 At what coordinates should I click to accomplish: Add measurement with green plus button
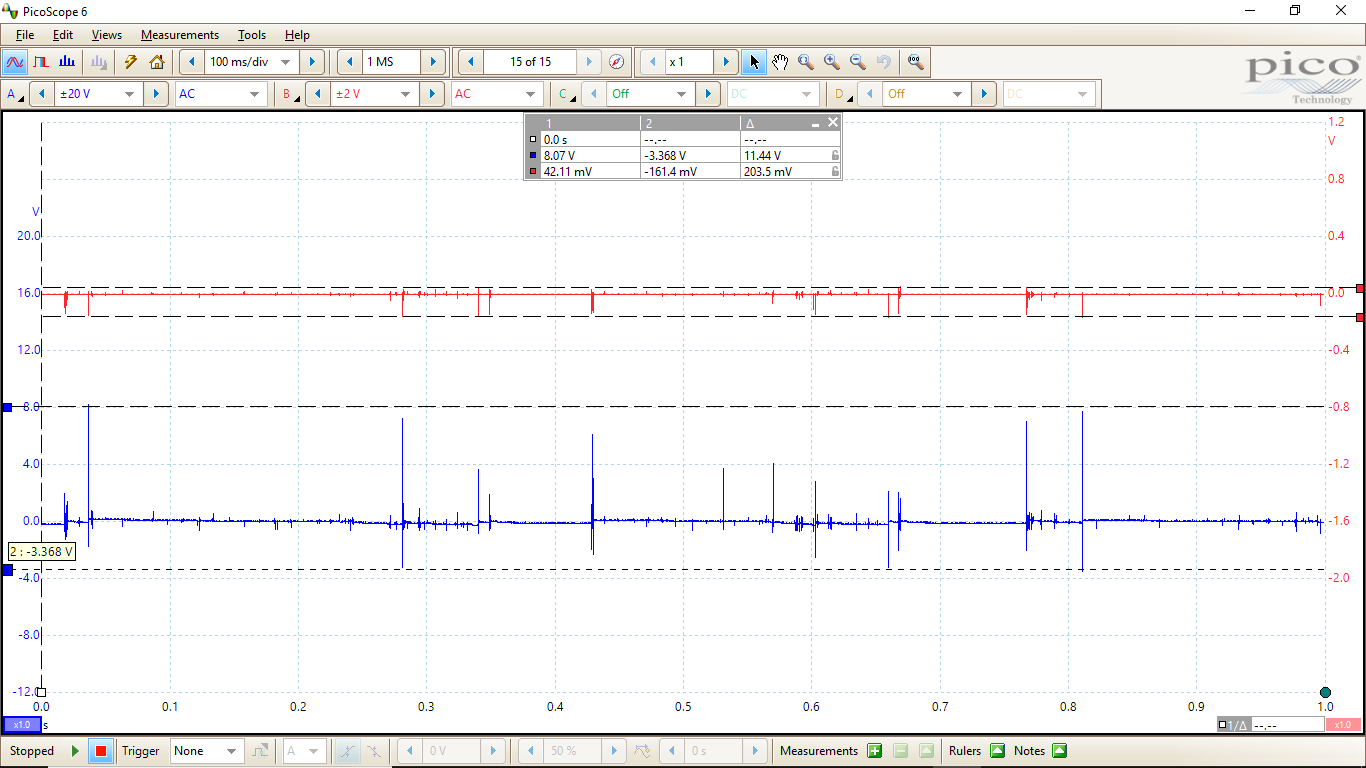point(875,751)
